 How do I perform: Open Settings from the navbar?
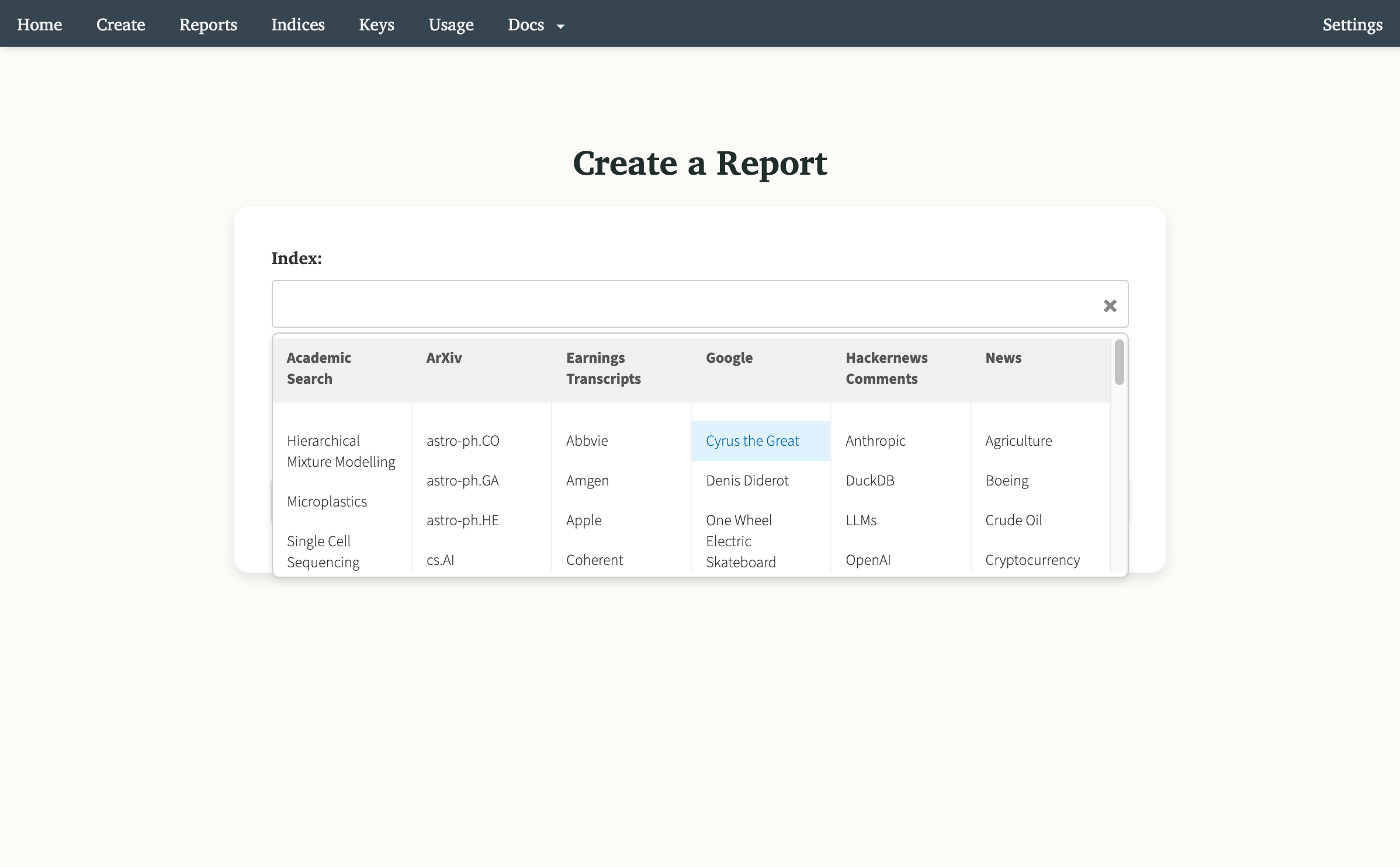(x=1353, y=25)
